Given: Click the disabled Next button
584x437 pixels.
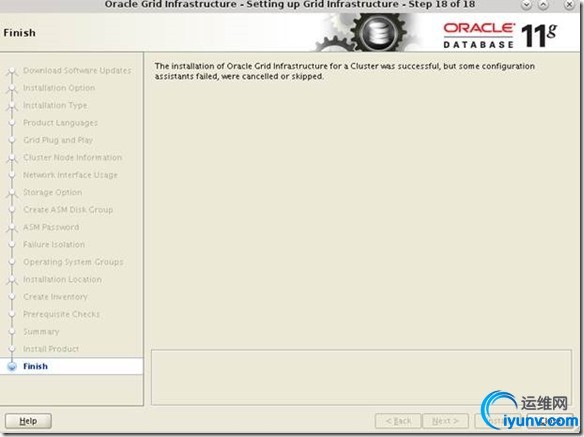Looking at the screenshot, I should [x=445, y=421].
